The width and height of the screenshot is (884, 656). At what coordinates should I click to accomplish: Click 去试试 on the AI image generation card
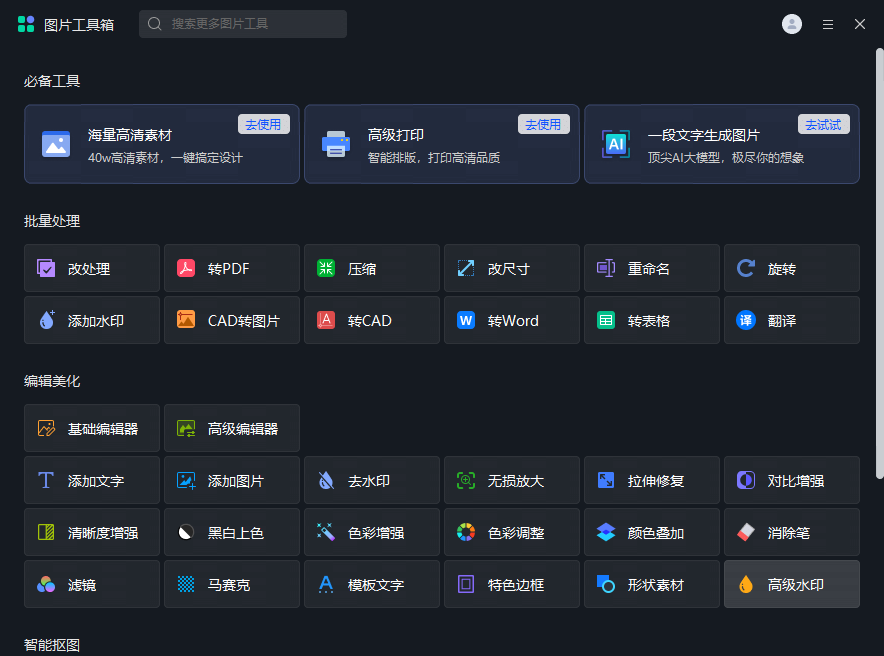(823, 124)
